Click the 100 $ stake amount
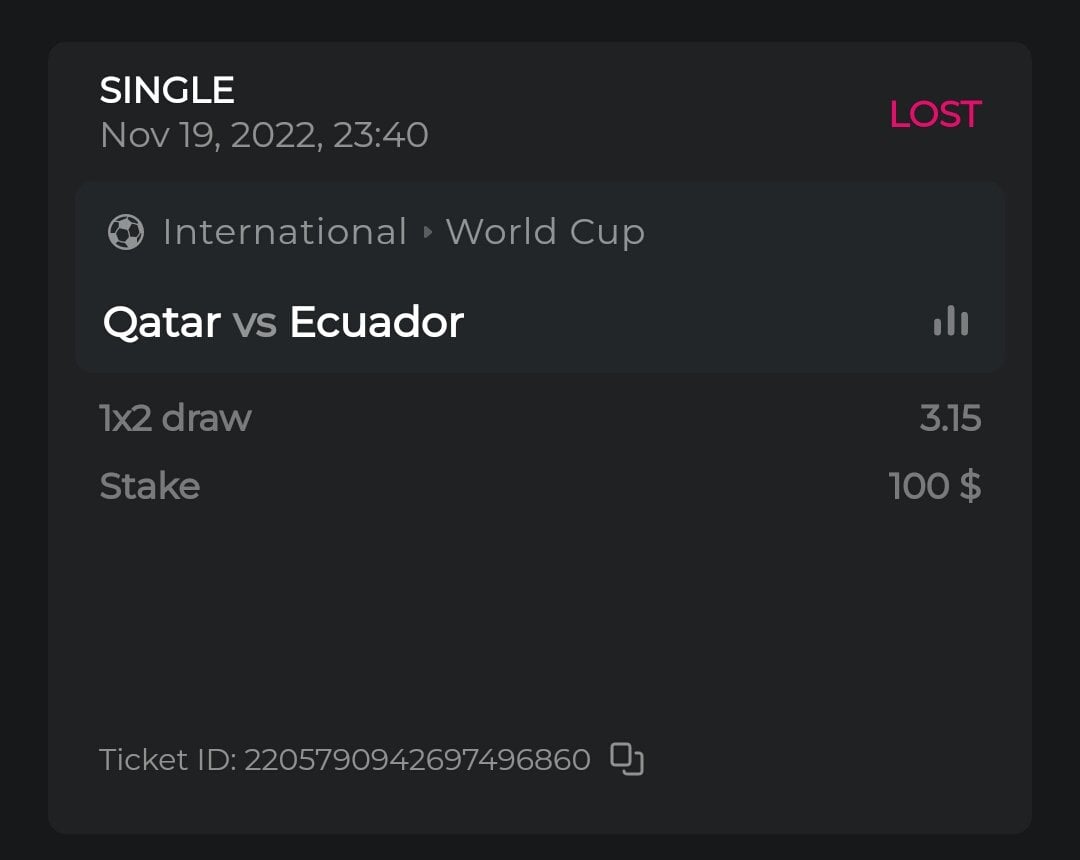The width and height of the screenshot is (1080, 860). point(934,486)
